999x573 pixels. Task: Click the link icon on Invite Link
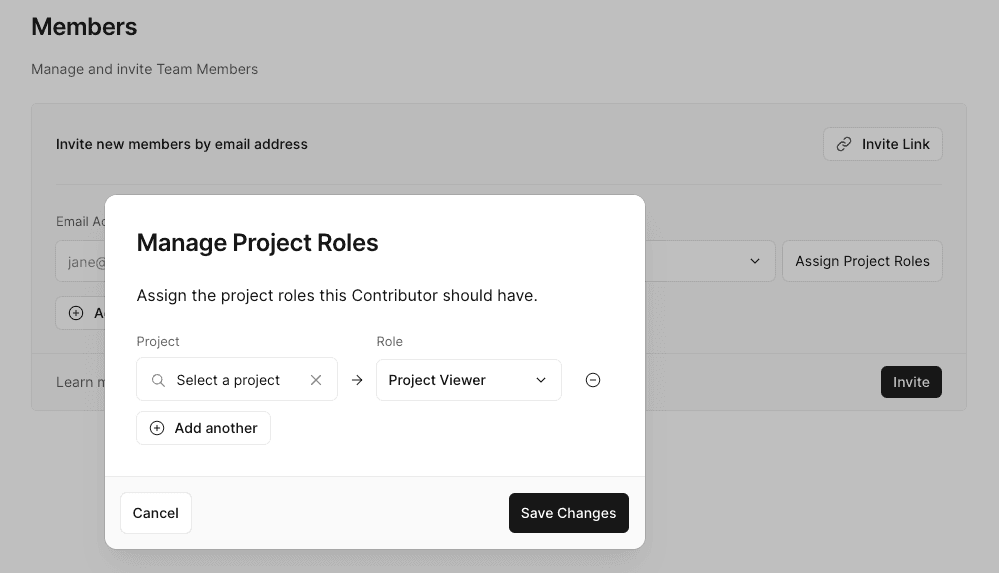coord(844,144)
